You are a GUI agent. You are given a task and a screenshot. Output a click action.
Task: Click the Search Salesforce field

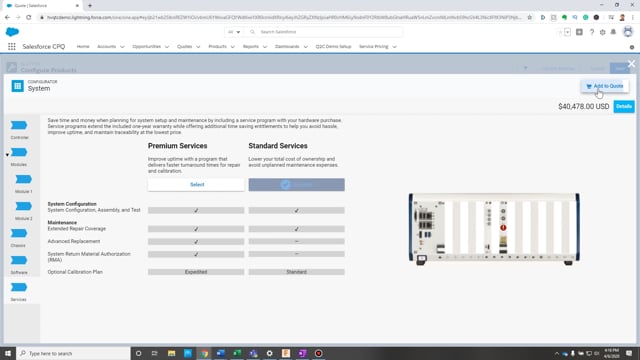(324, 32)
